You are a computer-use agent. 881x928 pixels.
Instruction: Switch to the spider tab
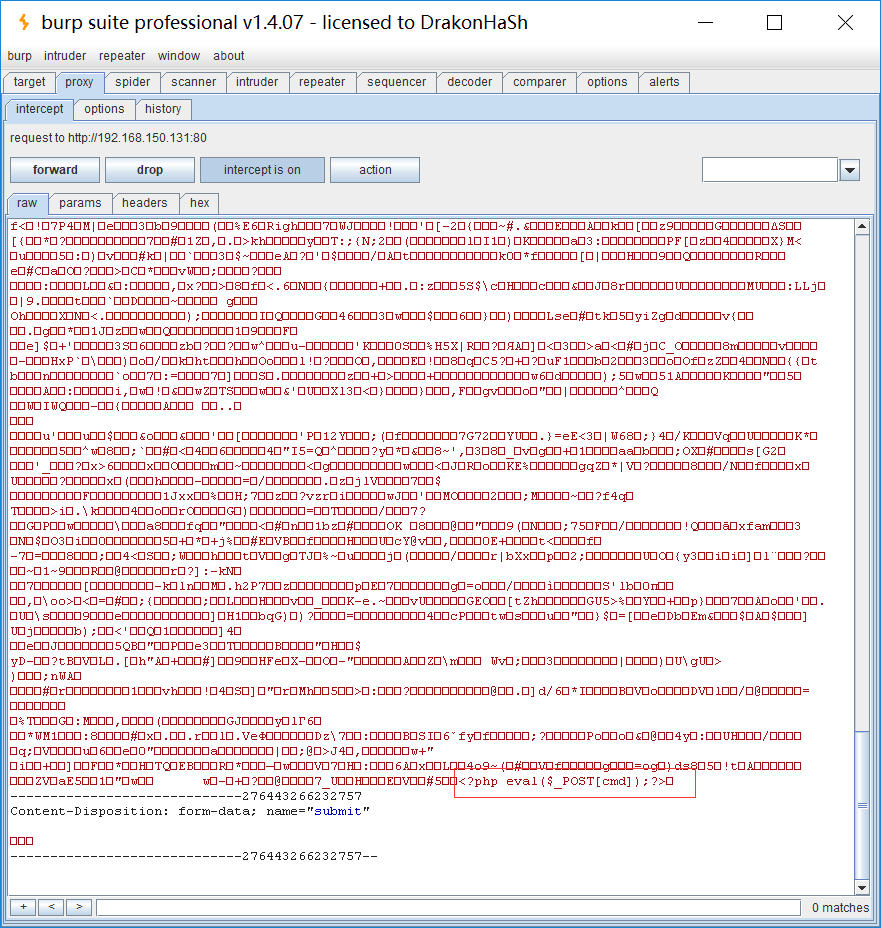[x=133, y=82]
